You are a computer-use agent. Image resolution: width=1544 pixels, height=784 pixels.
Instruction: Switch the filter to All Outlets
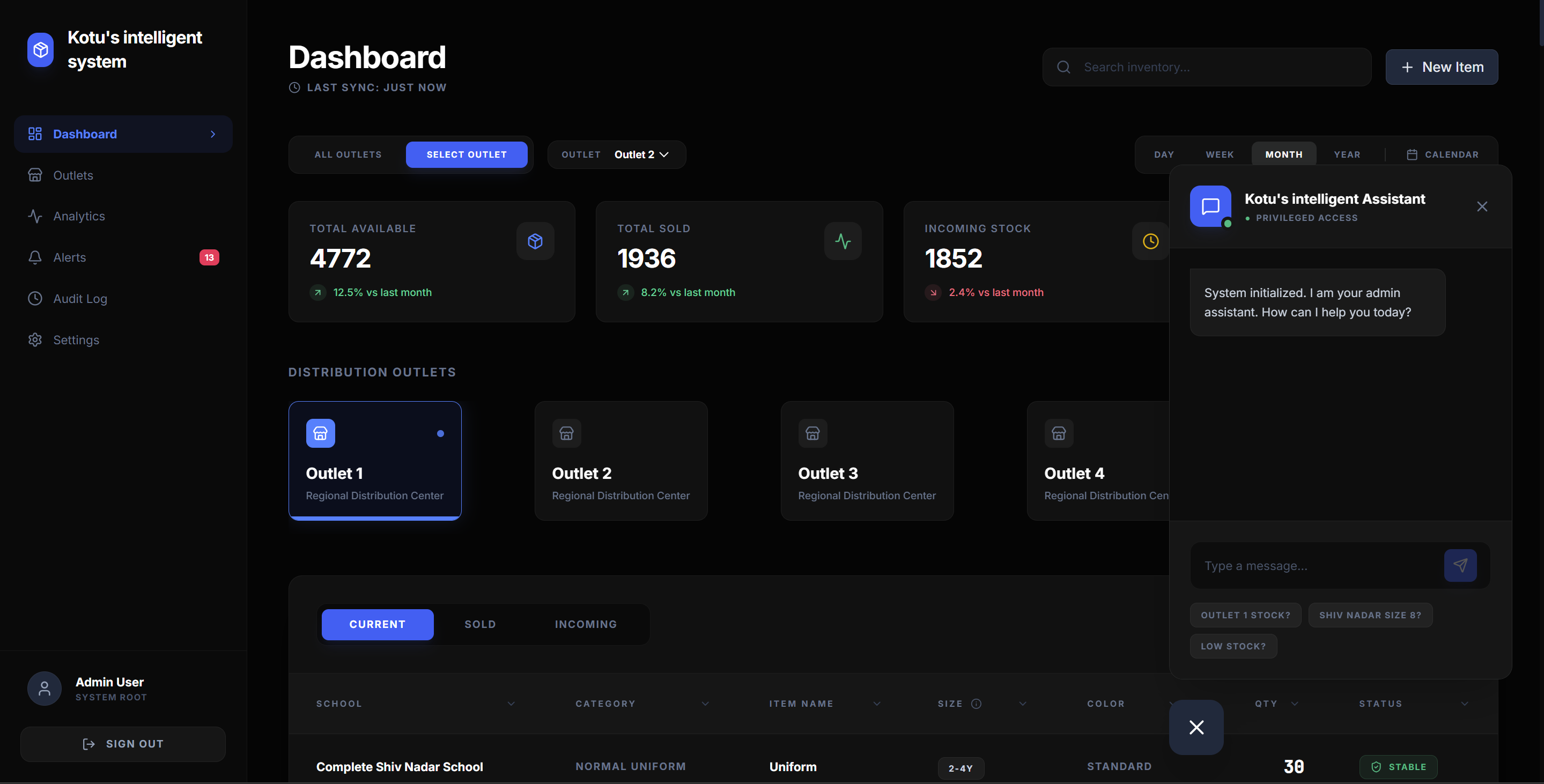[348, 154]
